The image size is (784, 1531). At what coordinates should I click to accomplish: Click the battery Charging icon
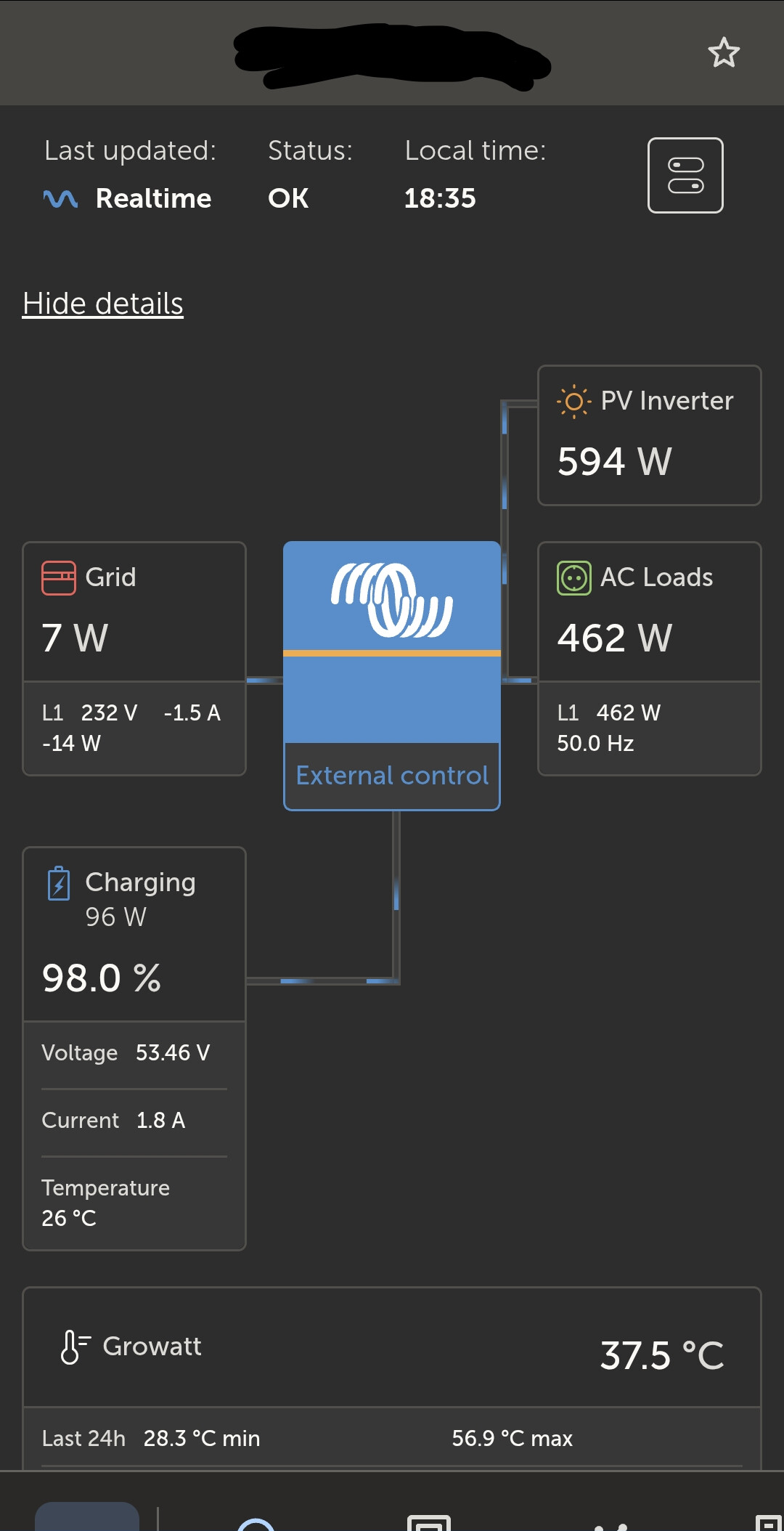pyautogui.click(x=59, y=883)
